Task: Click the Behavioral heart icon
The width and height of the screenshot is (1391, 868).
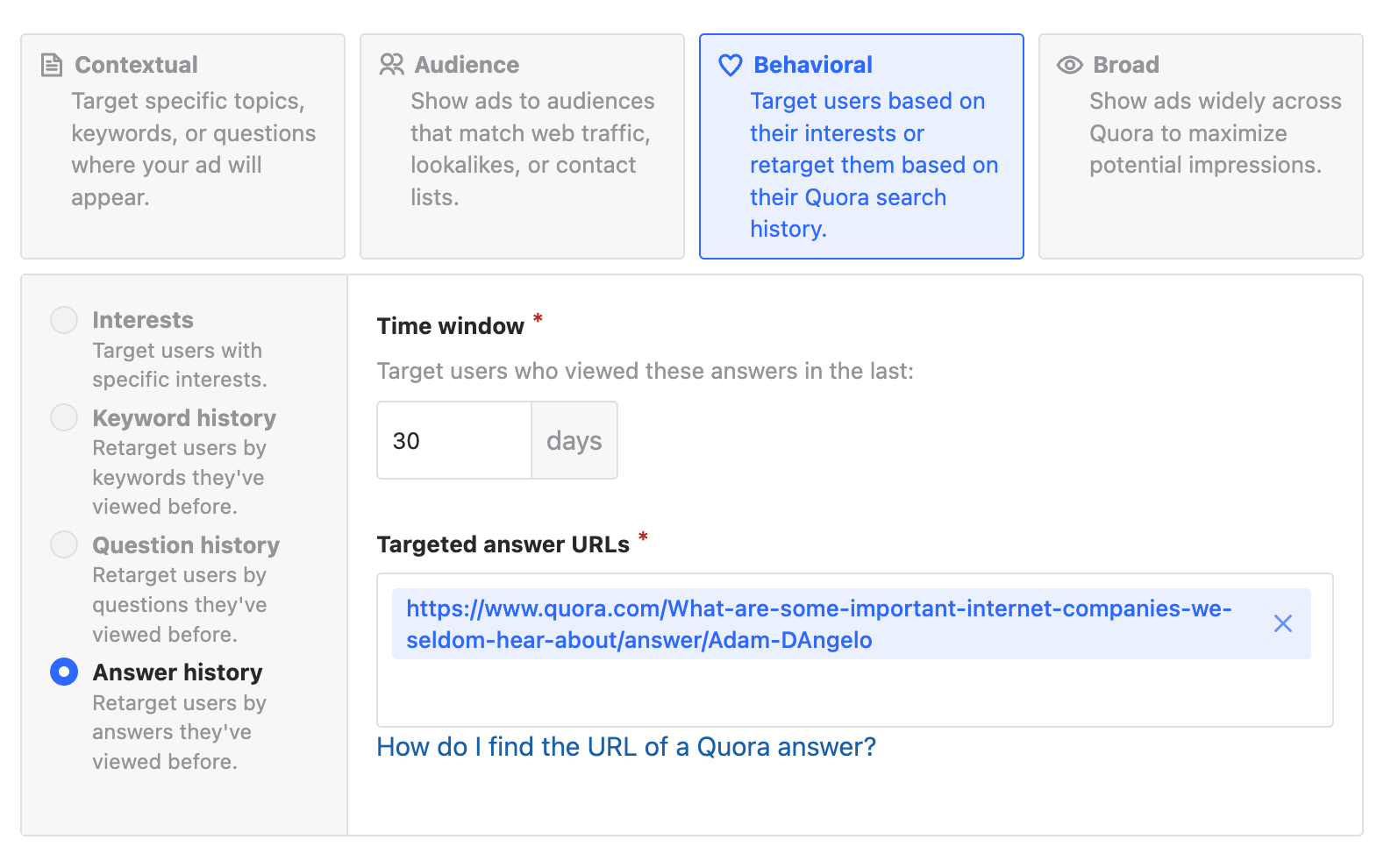Action: 730,65
